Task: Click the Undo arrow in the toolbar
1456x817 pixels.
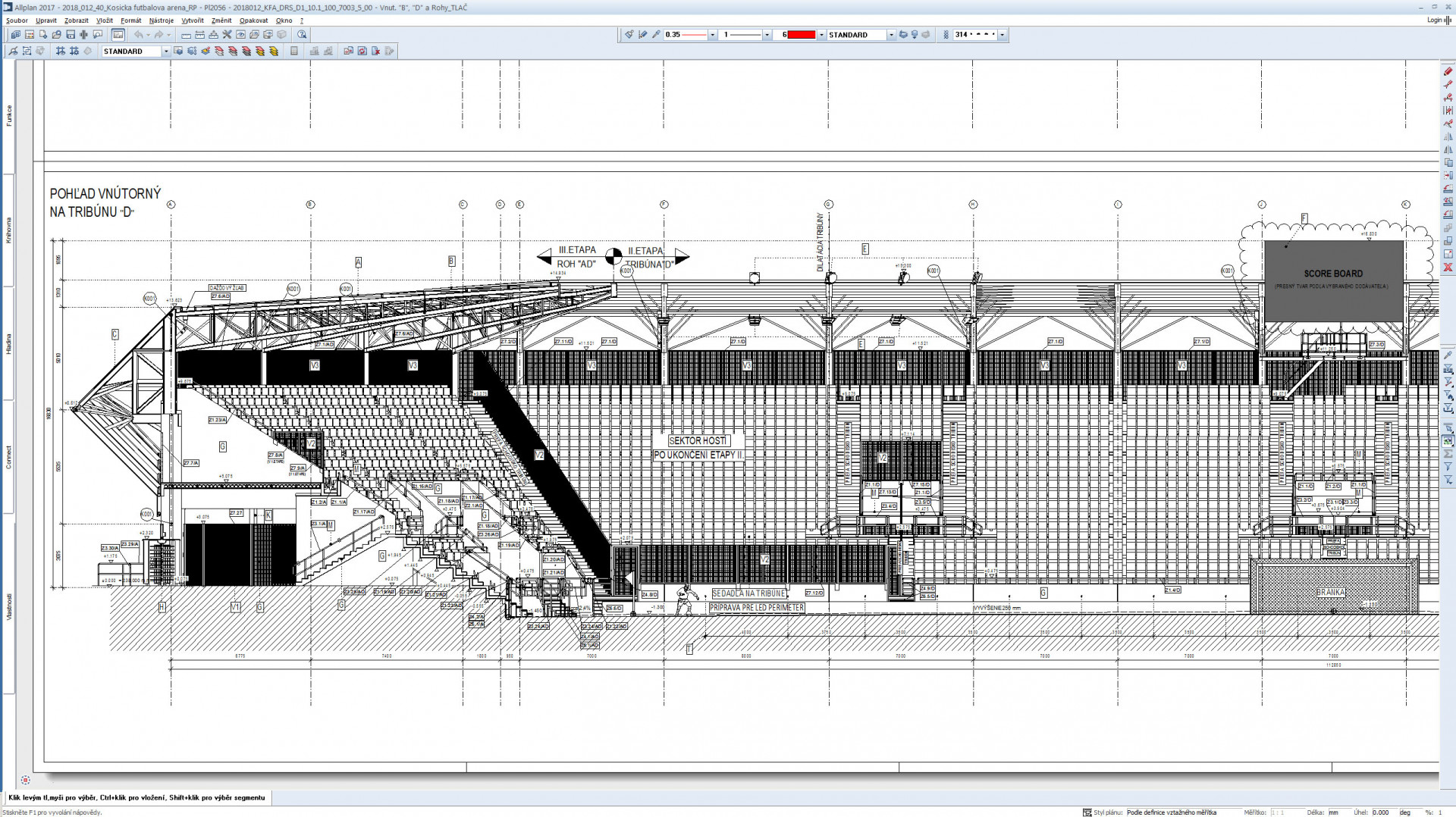Action: click(x=139, y=35)
